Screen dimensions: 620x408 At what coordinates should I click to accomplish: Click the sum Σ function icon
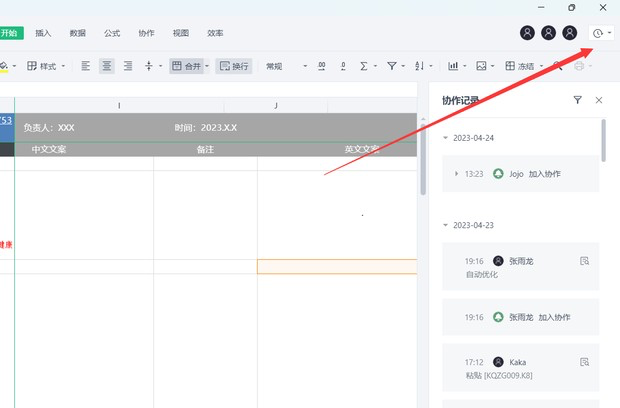tap(364, 66)
